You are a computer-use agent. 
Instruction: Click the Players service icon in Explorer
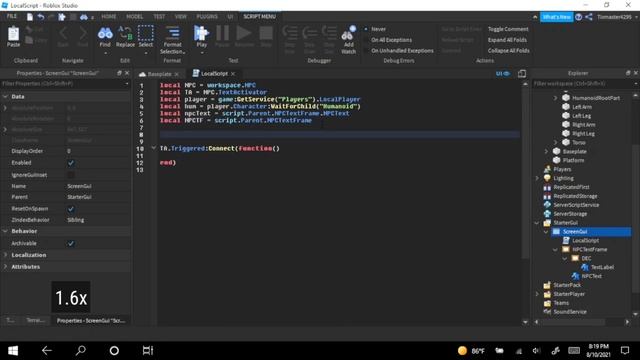[547, 169]
